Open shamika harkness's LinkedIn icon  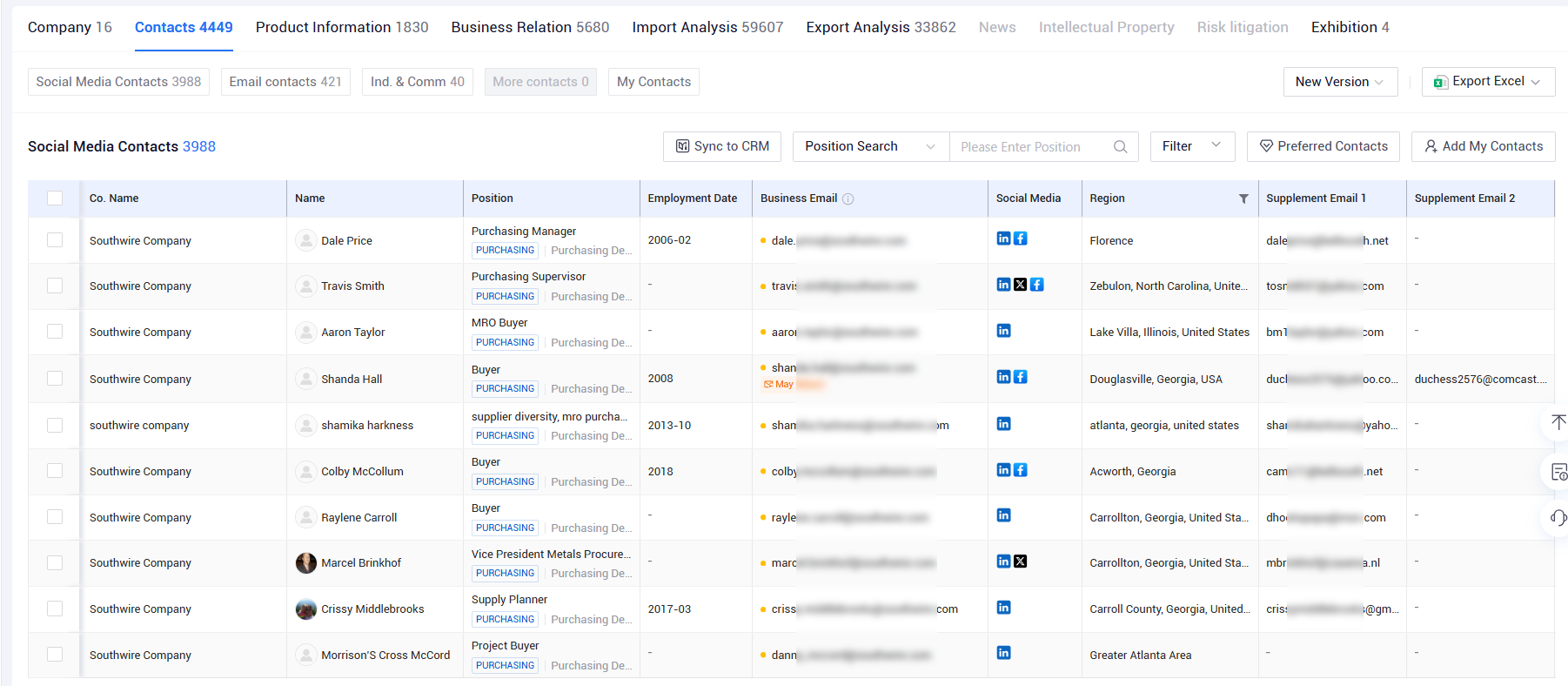(1003, 424)
